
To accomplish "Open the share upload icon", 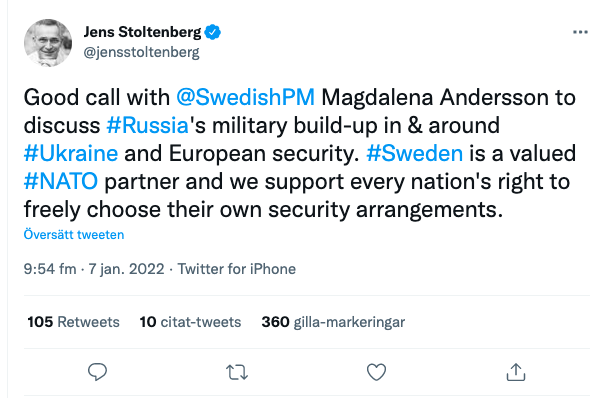I will [x=516, y=372].
